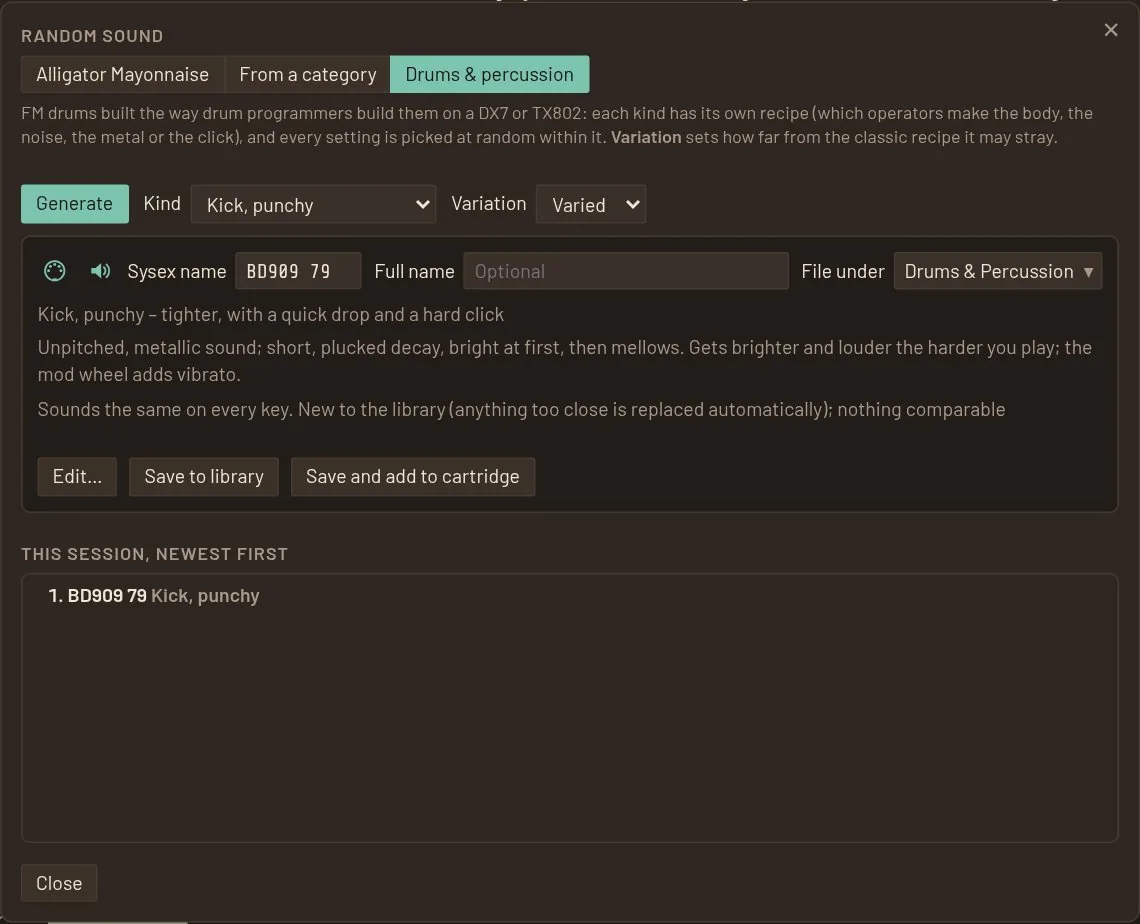Click the "THIS SESSION, NEWEST FIRST" heading
1140x924 pixels.
[155, 554]
